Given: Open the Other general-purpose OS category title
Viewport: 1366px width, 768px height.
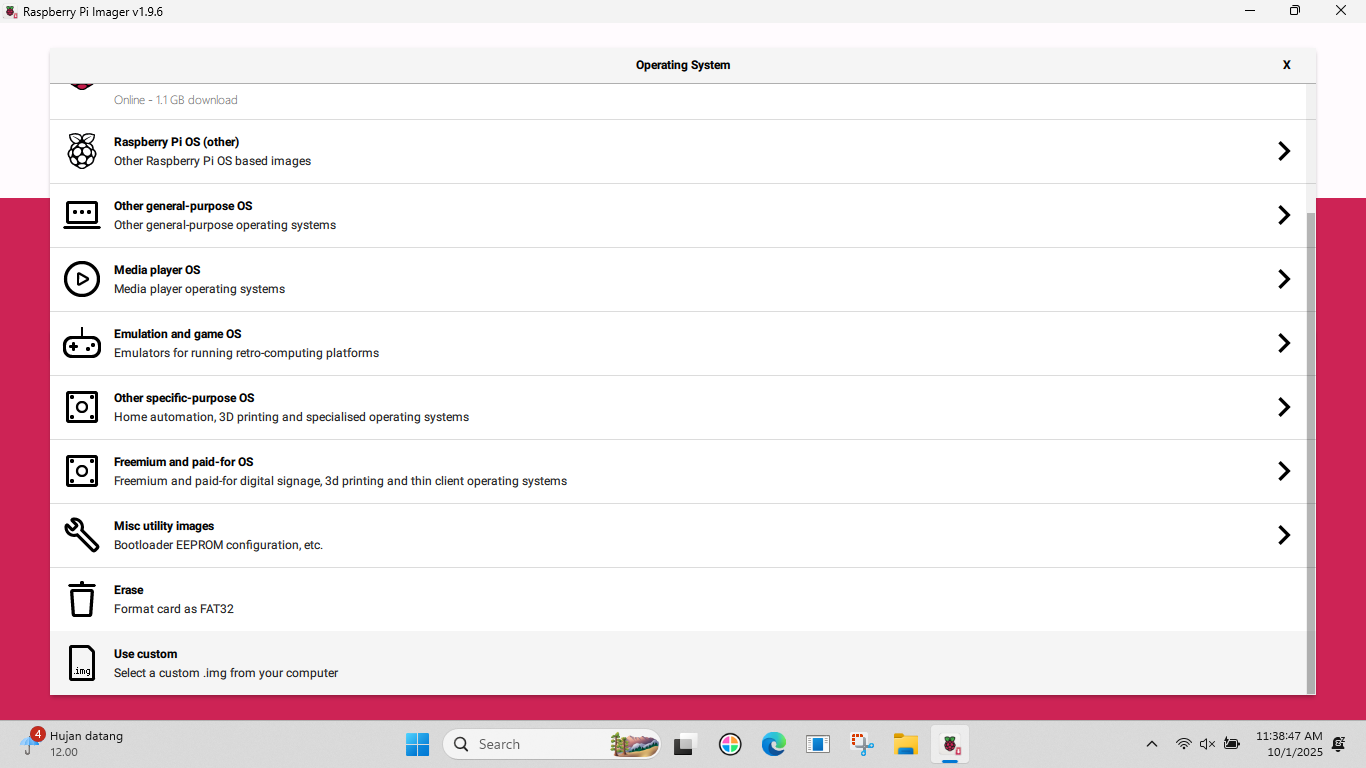Looking at the screenshot, I should click(x=182, y=206).
